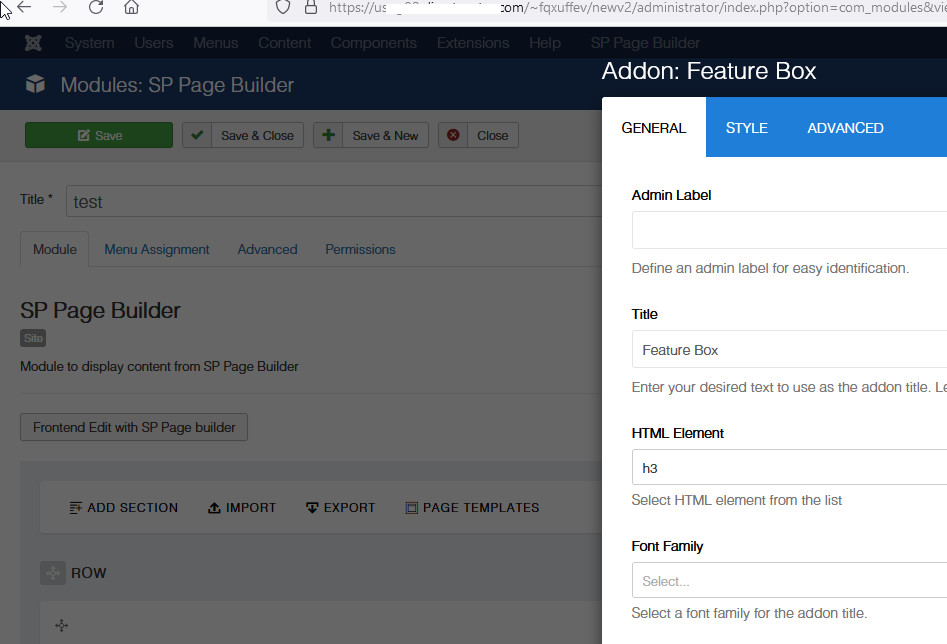This screenshot has height=644, width=947.
Task: Click the Page Templates button
Action: pos(472,508)
